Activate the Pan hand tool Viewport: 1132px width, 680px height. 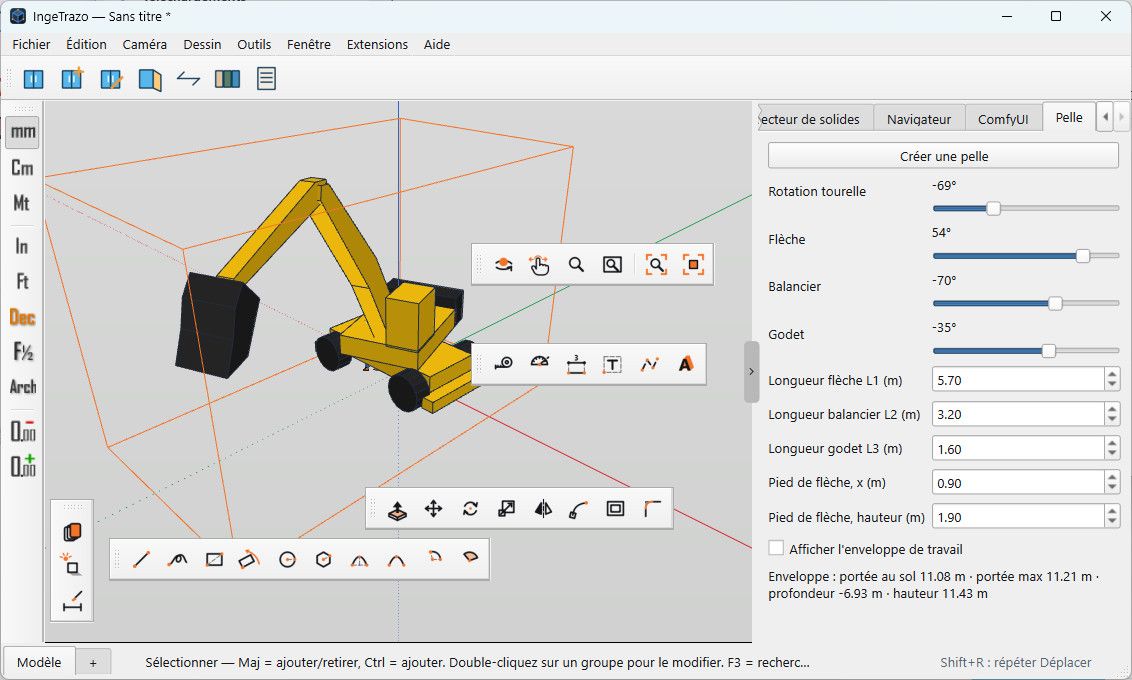539,265
